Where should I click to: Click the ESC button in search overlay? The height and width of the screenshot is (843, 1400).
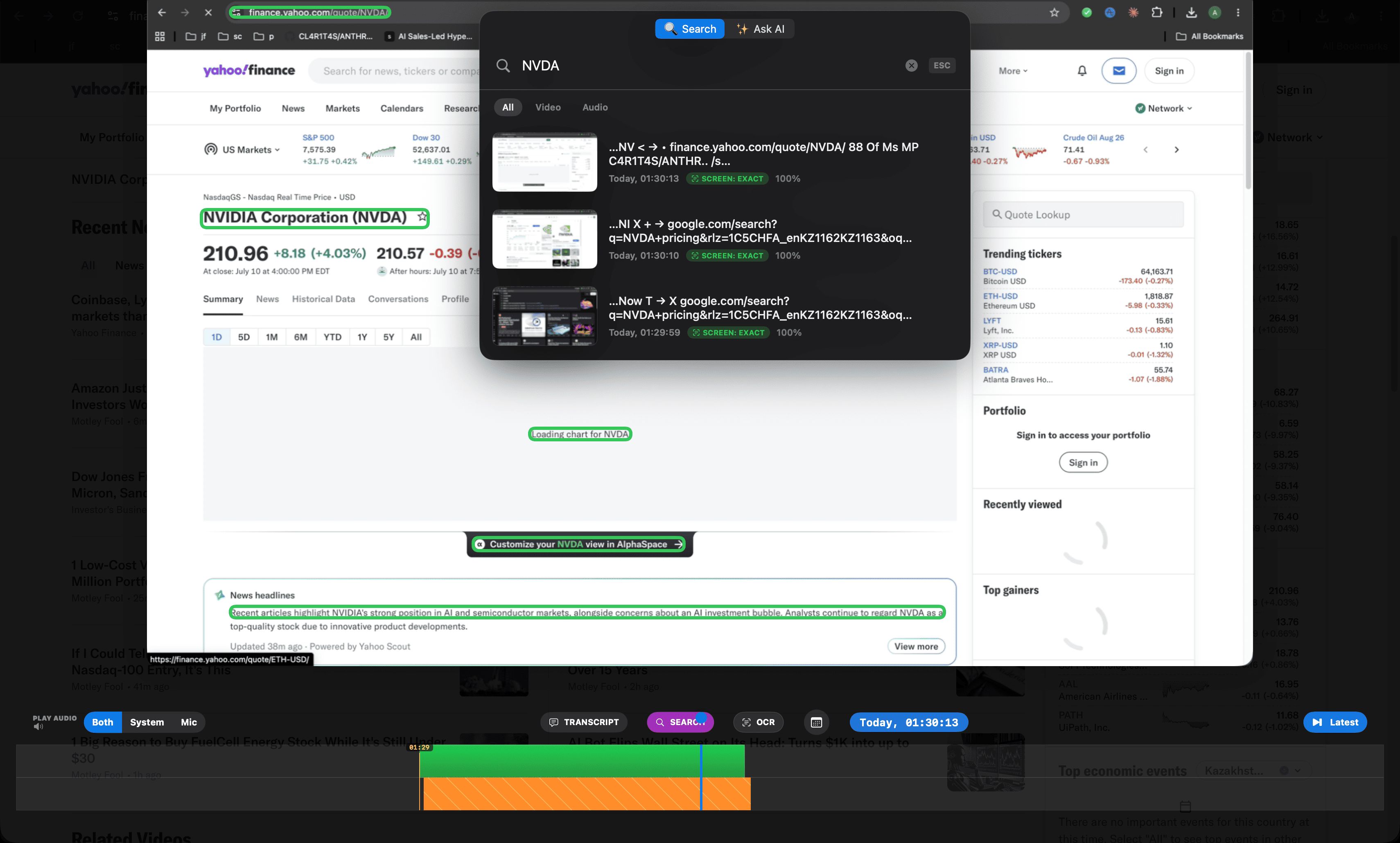pyautogui.click(x=942, y=66)
